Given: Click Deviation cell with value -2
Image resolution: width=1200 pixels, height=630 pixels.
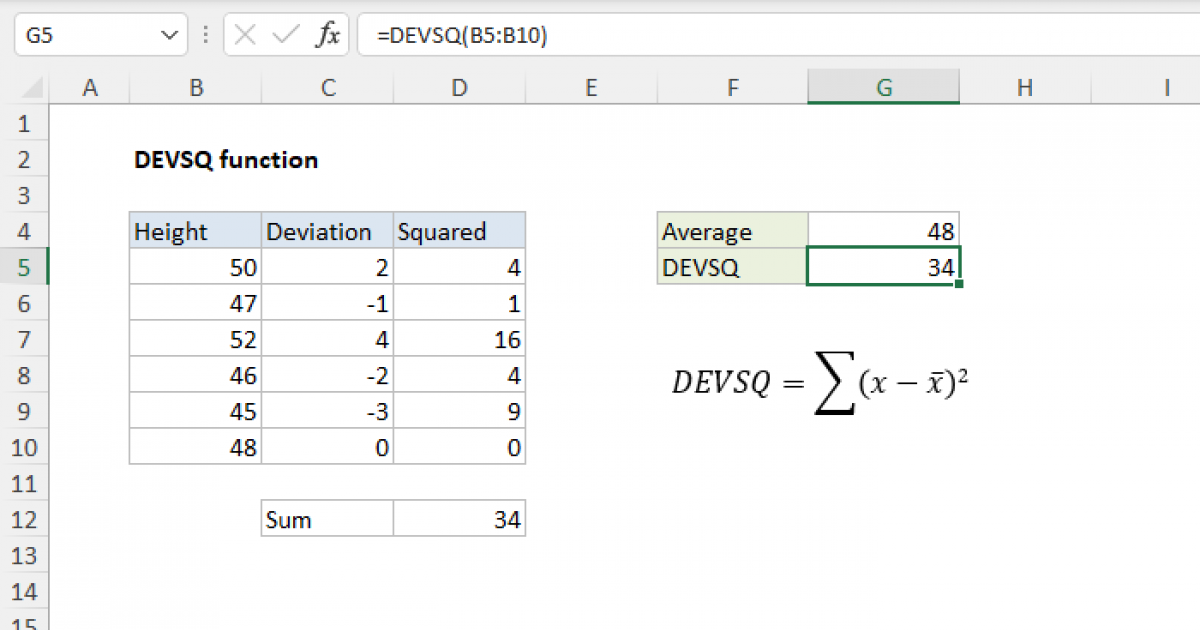Looking at the screenshot, I should pos(328,376).
